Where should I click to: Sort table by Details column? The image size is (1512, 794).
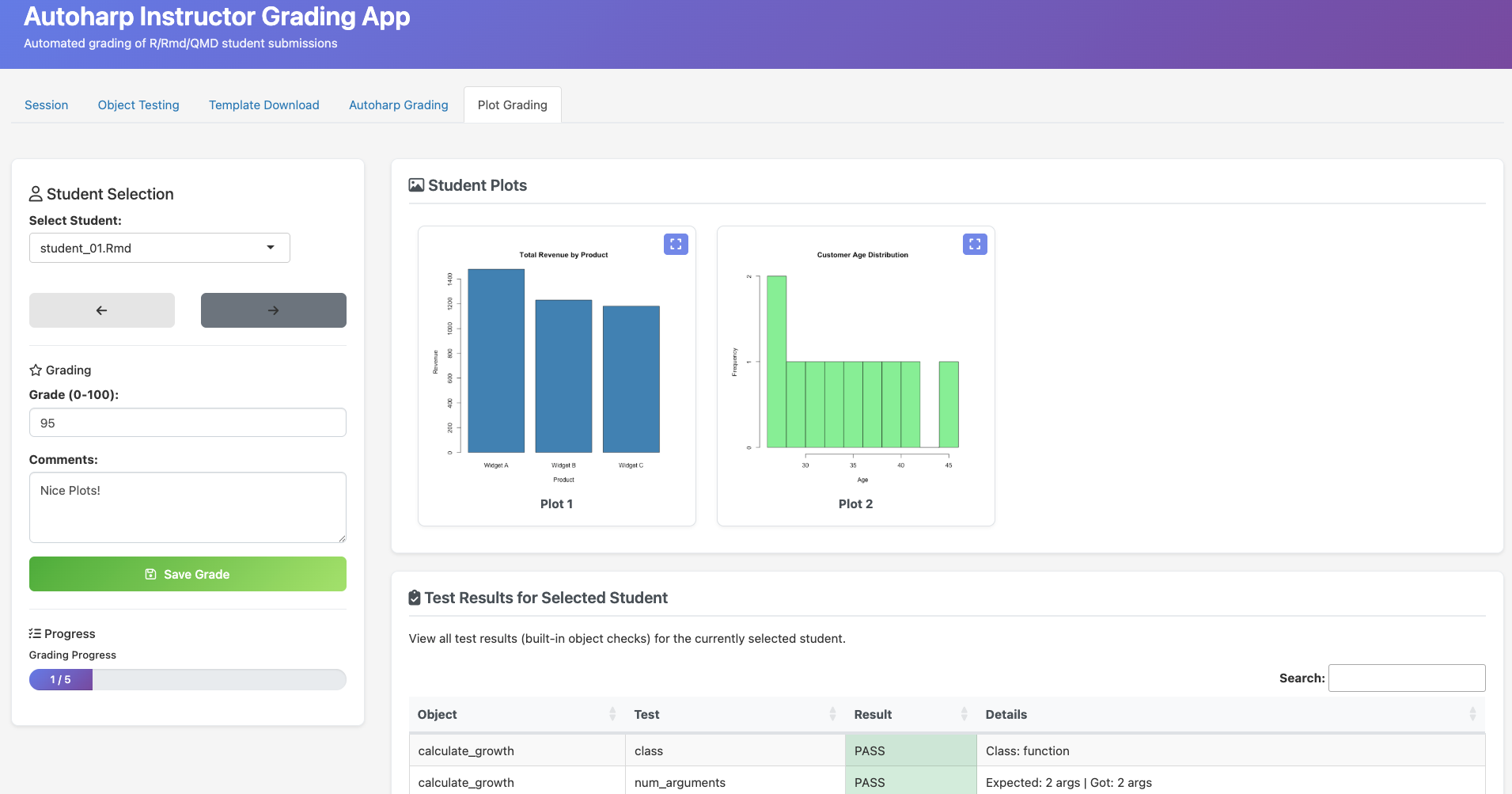tap(1226, 714)
